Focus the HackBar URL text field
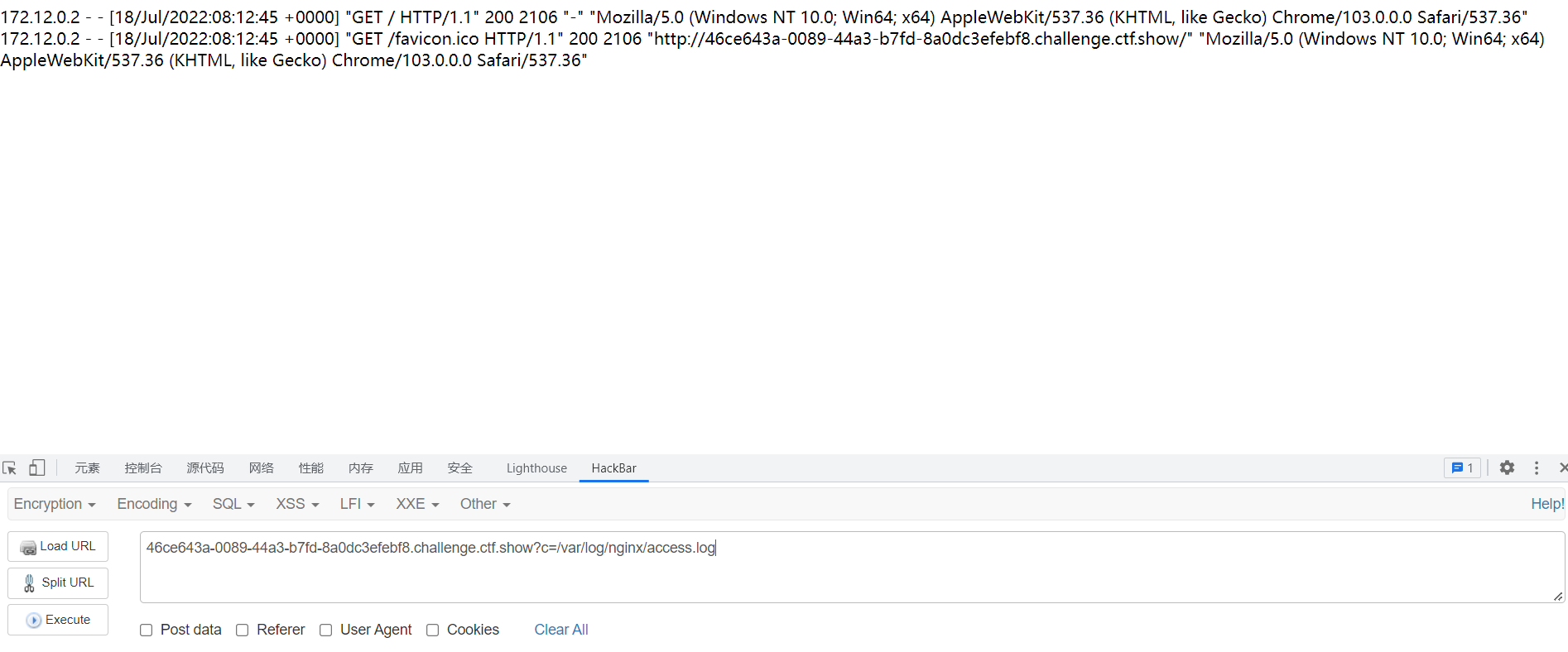Viewport: 1568px width, 652px height. (x=852, y=567)
